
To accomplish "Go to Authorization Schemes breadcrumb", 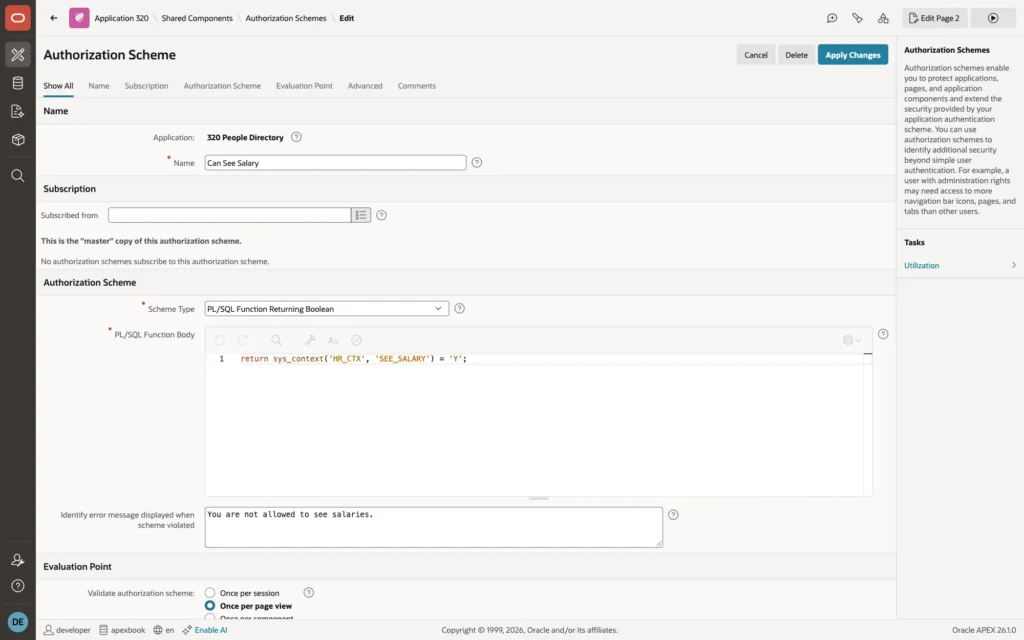I will point(286,18).
